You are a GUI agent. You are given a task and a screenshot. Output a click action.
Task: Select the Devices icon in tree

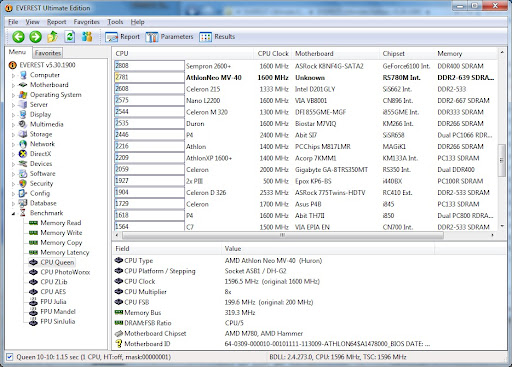click(x=23, y=164)
